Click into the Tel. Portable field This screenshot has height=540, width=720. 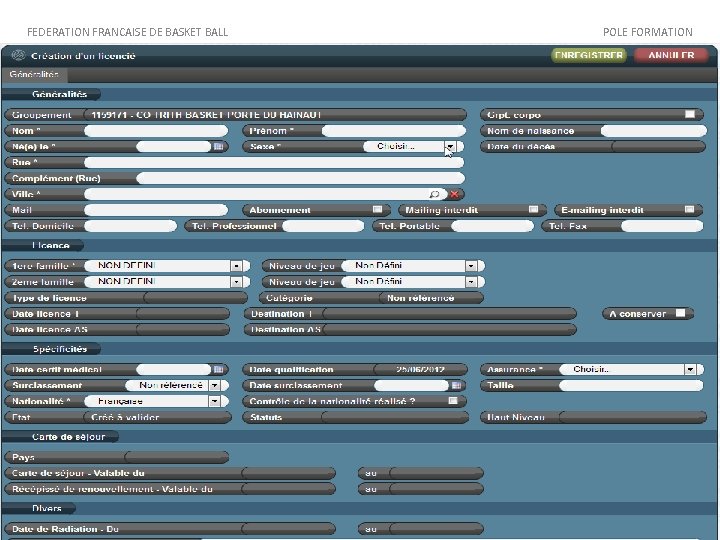[x=492, y=226]
